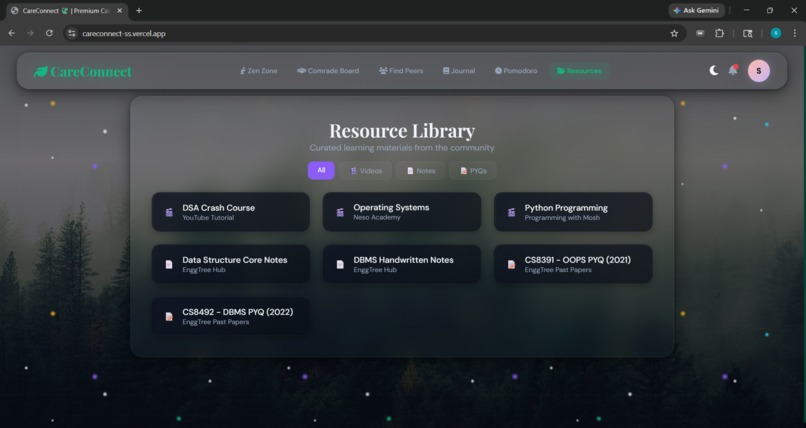The height and width of the screenshot is (428, 806).
Task: Open browser extensions puzzle icon
Action: 720,33
